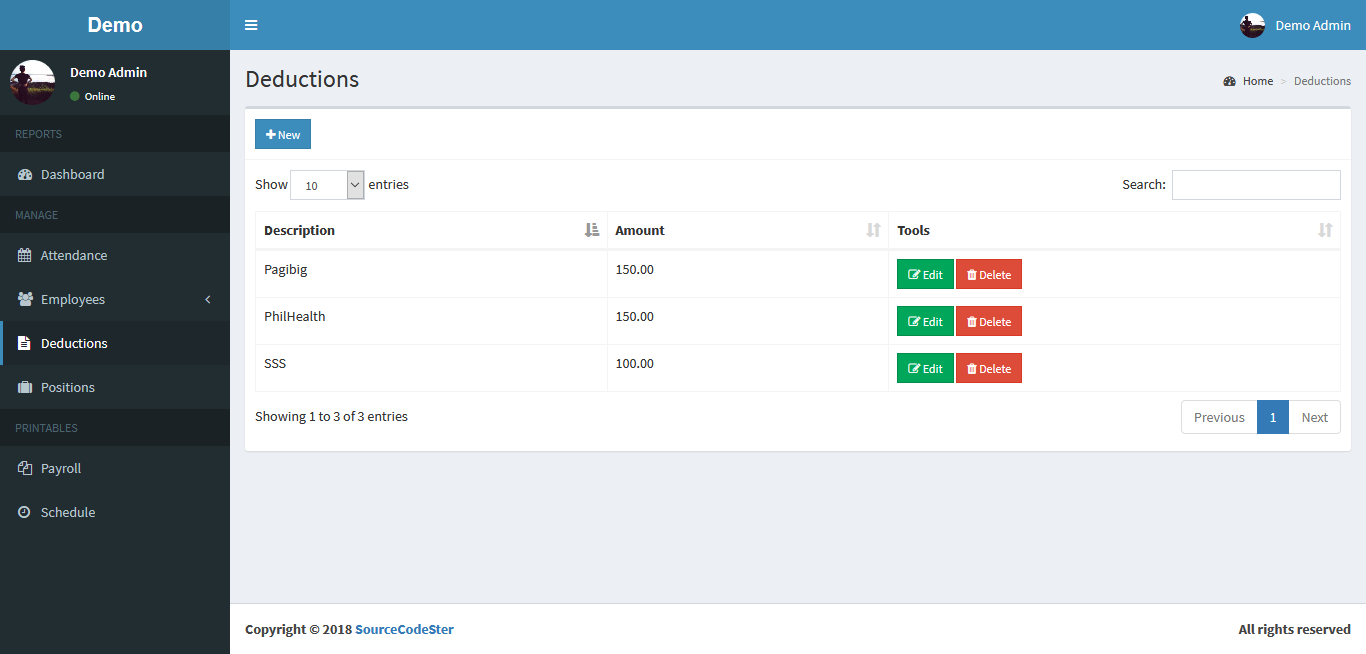This screenshot has height=654, width=1366.
Task: Select page 1 in pagination
Action: [1273, 417]
